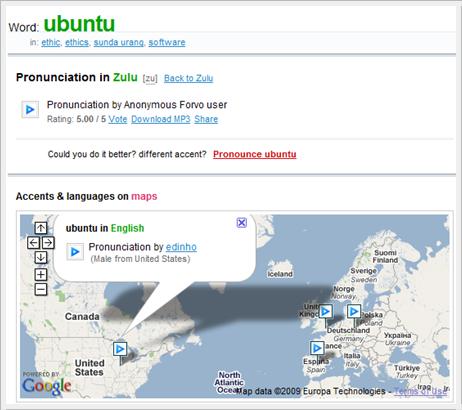Pan the map up with the arrow

[x=41, y=228]
